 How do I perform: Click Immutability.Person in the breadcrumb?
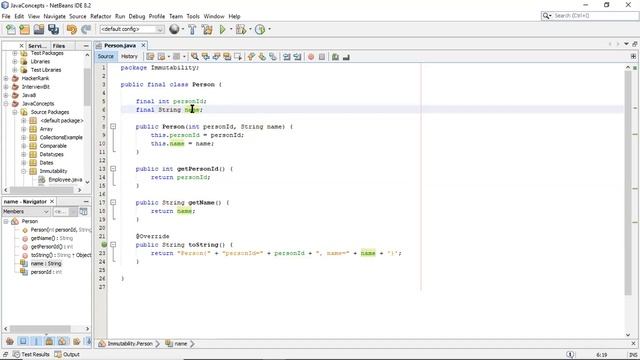coord(125,344)
